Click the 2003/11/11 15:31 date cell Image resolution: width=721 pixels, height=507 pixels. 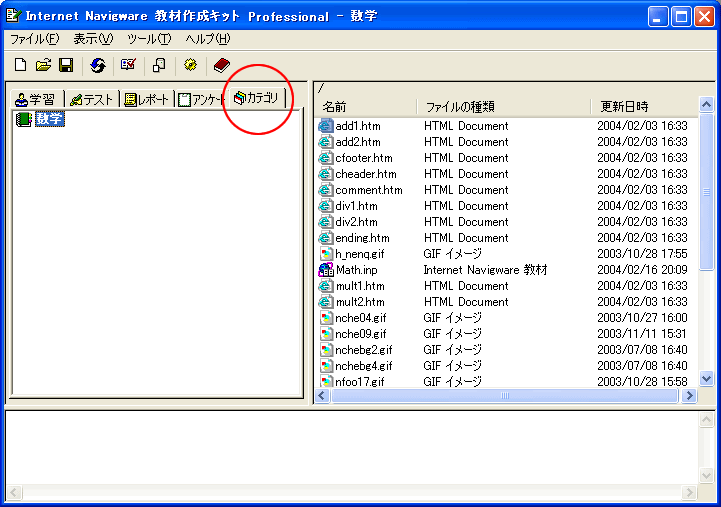(641, 334)
